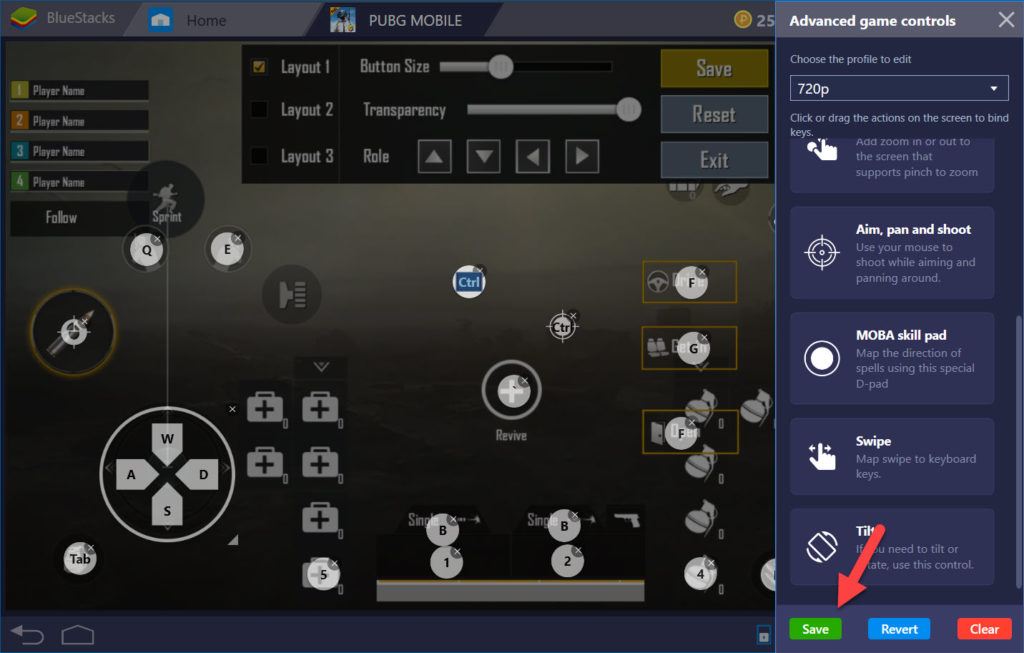Click the Reset button in the layout editor
The height and width of the screenshot is (653, 1024).
click(x=714, y=114)
